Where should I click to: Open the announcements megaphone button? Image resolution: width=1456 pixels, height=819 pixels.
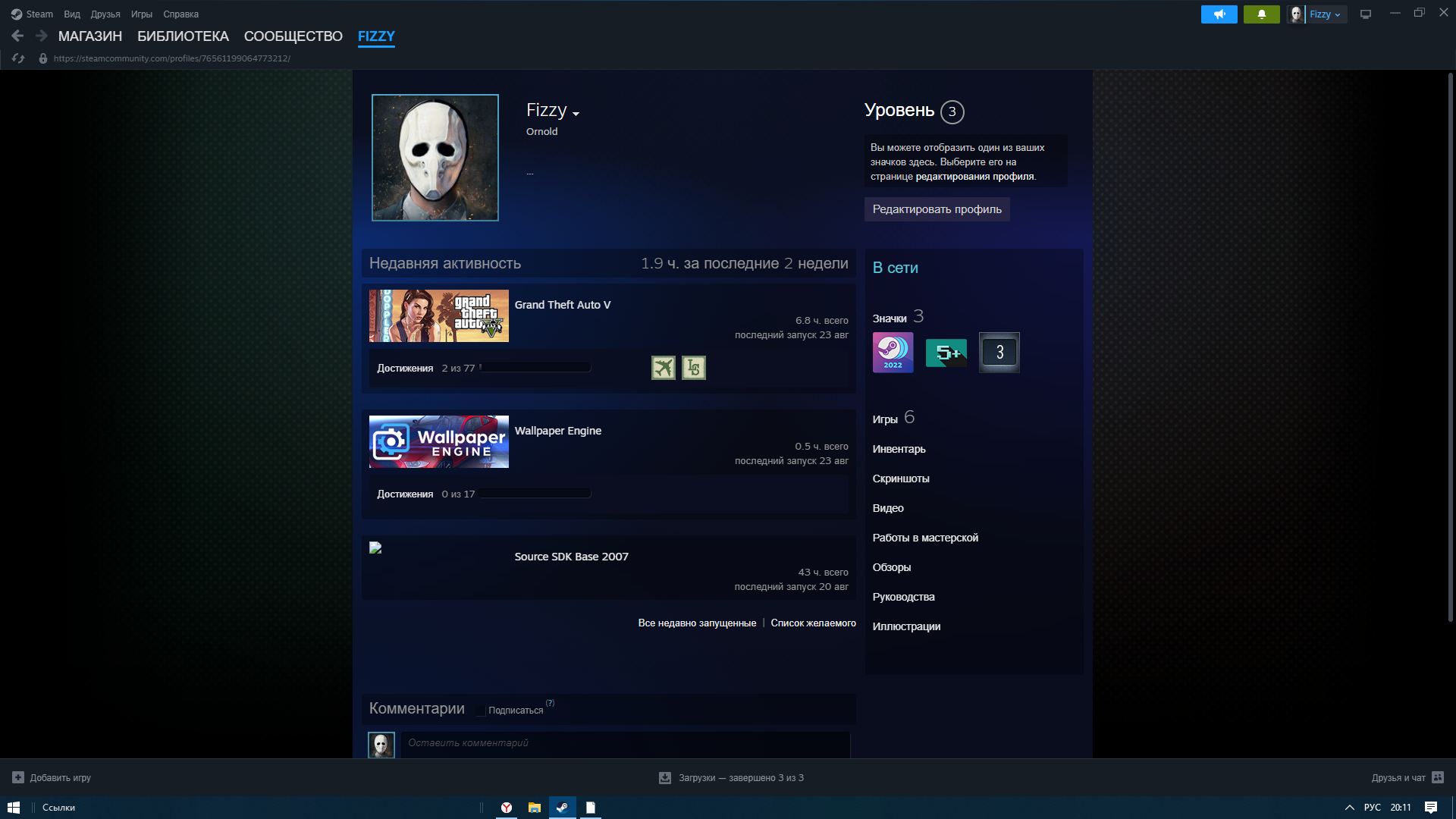[x=1219, y=14]
